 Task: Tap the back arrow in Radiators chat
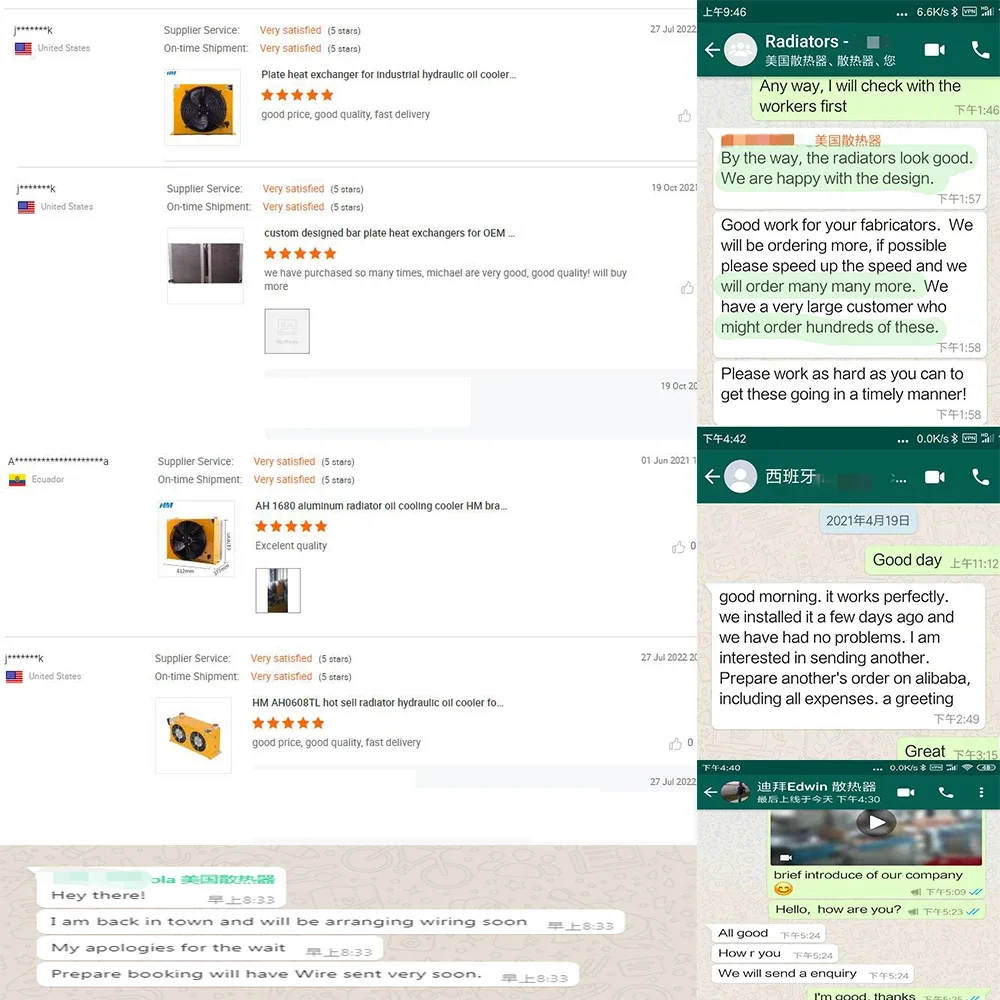(x=712, y=50)
